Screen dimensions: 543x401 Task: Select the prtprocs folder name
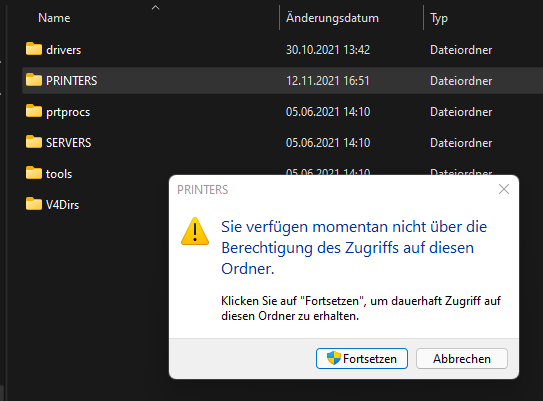pos(68,112)
